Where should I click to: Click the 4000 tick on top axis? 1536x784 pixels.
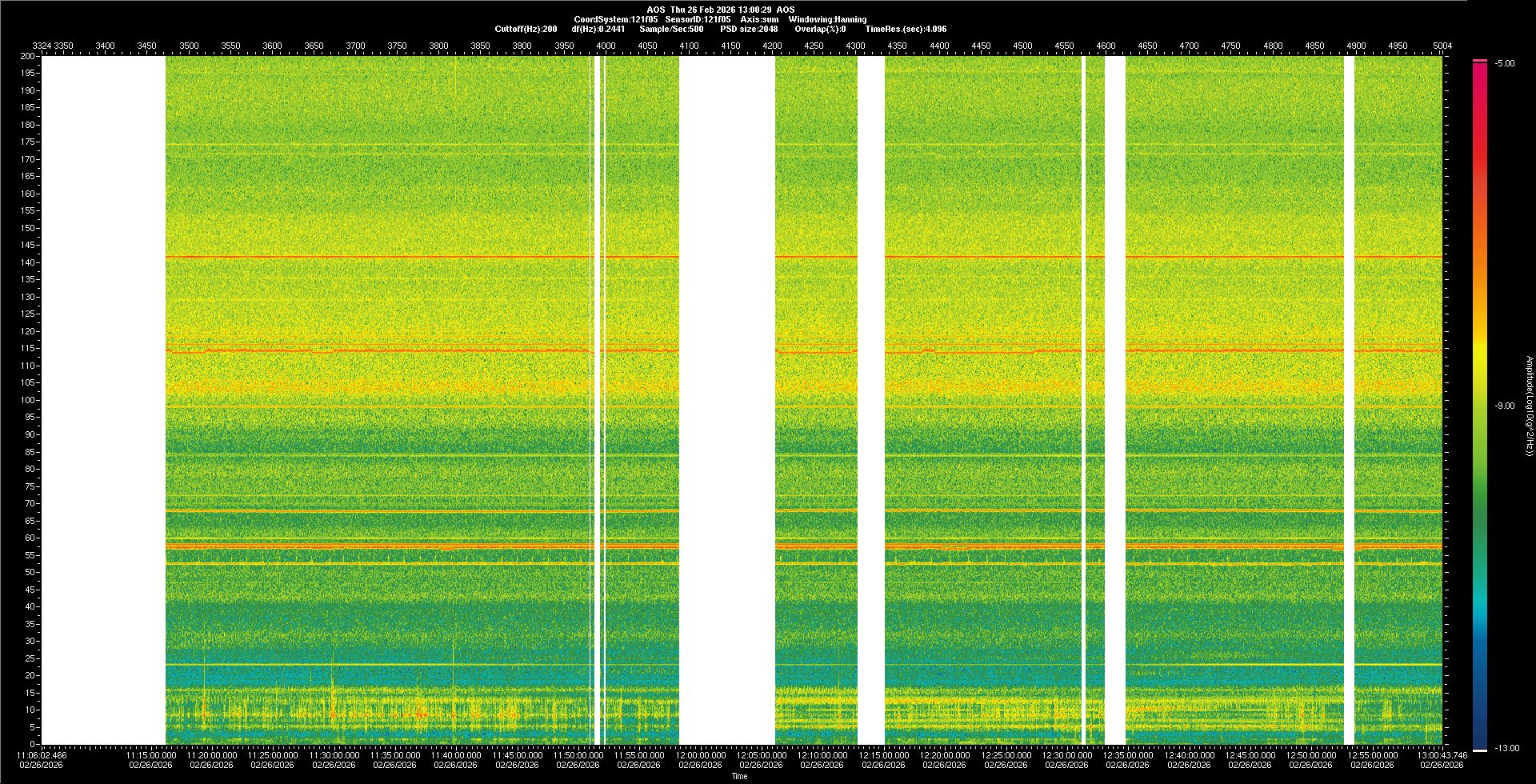(x=606, y=46)
